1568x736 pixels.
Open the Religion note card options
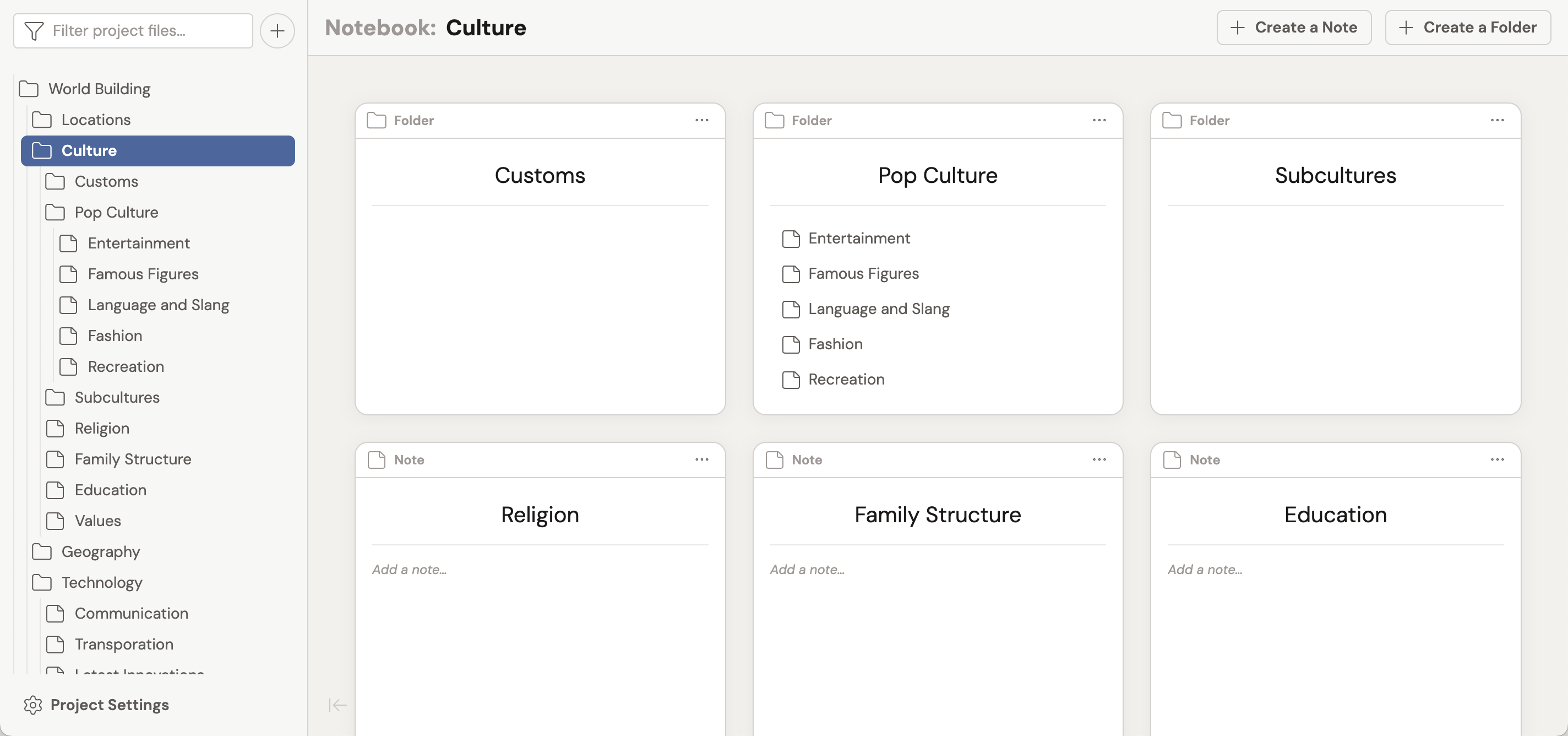coord(702,459)
